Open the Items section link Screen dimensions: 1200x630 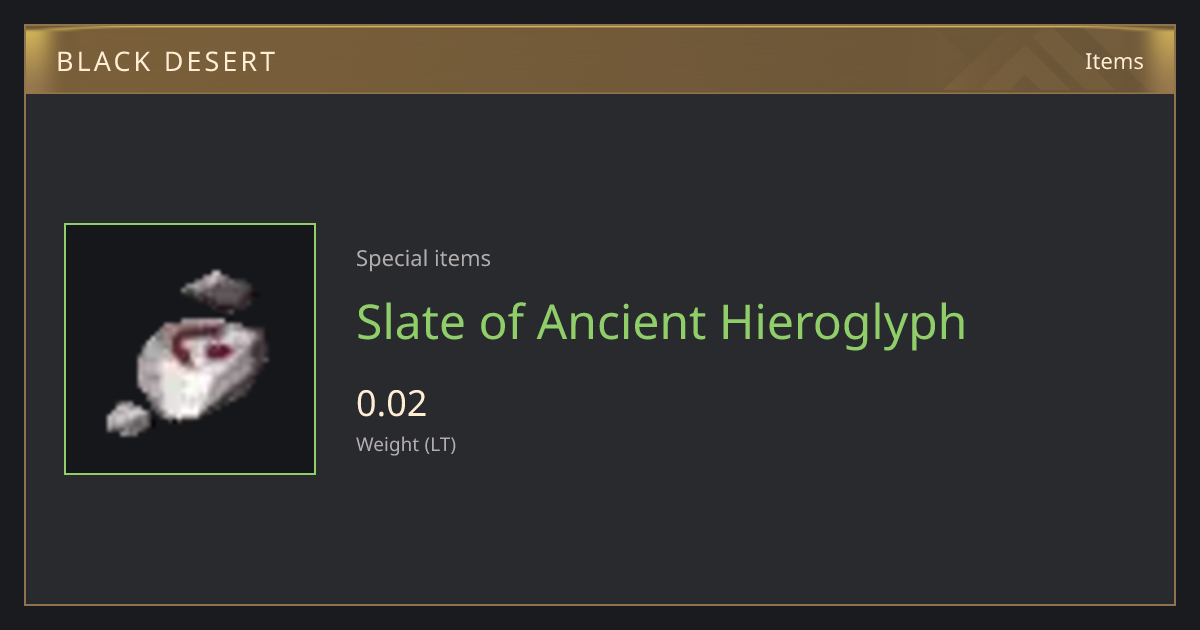pos(1114,61)
